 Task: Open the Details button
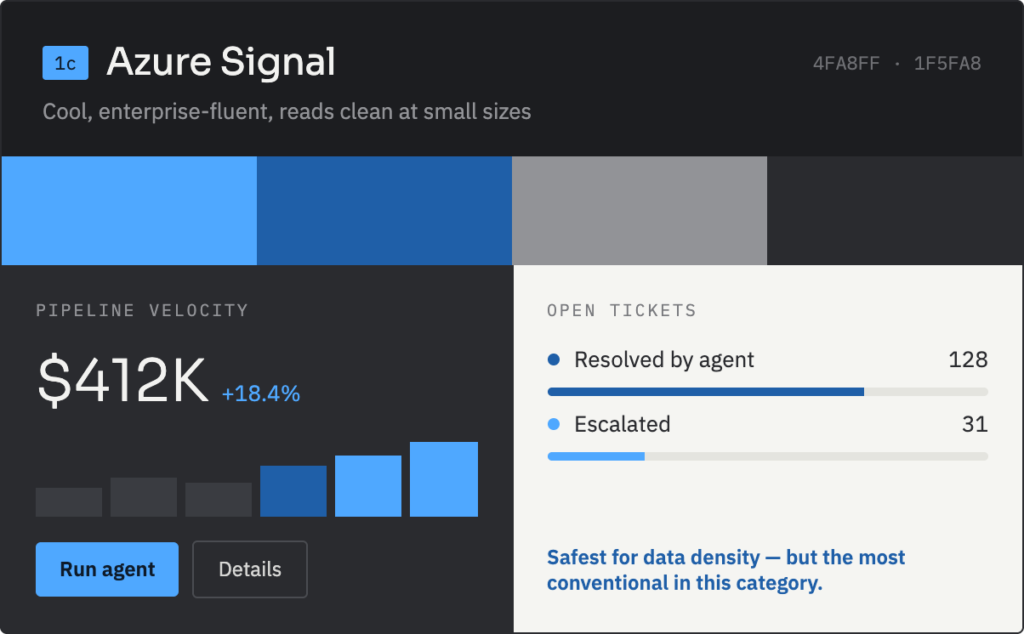(x=250, y=569)
